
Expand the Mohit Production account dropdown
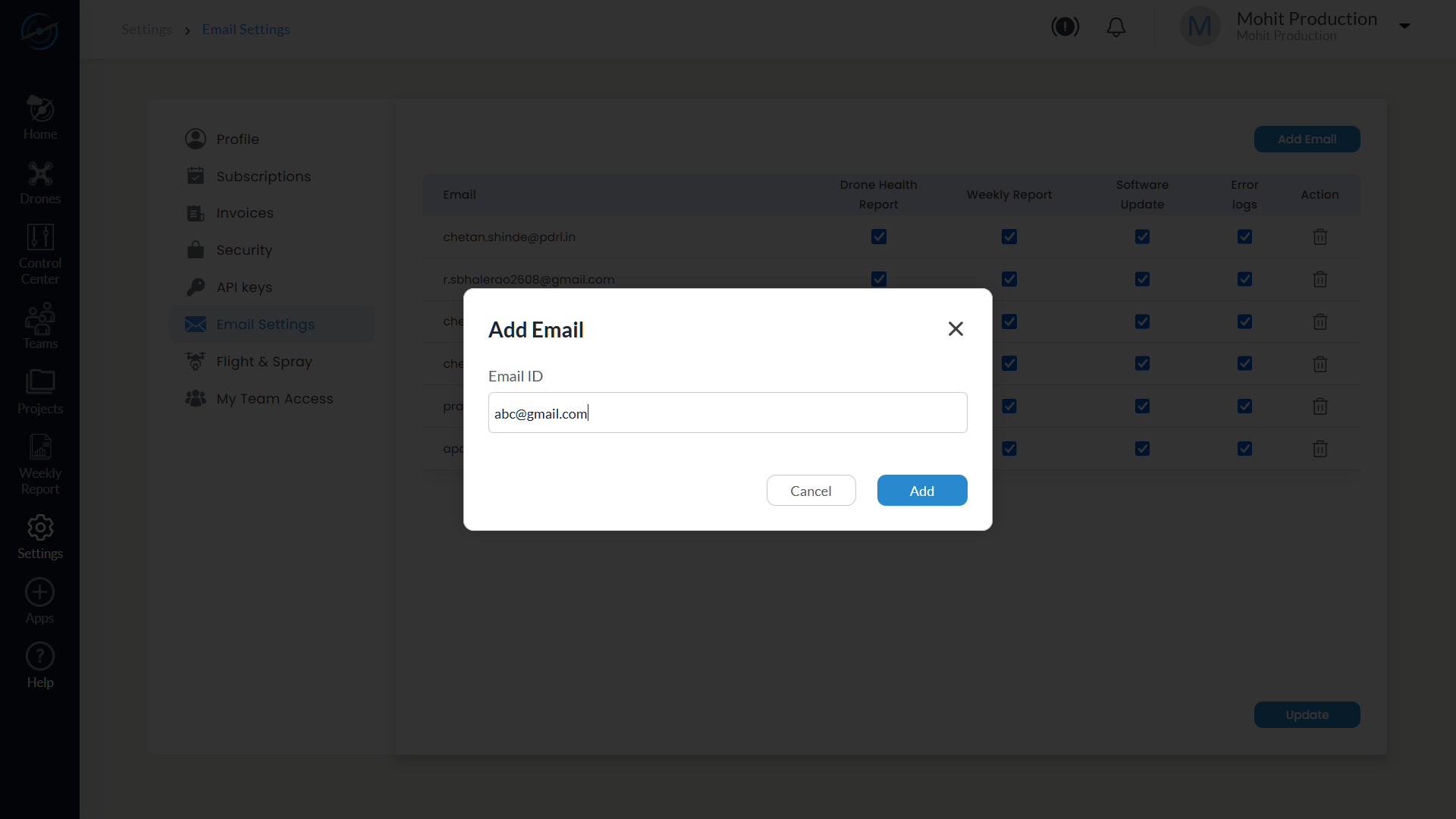coord(1404,27)
